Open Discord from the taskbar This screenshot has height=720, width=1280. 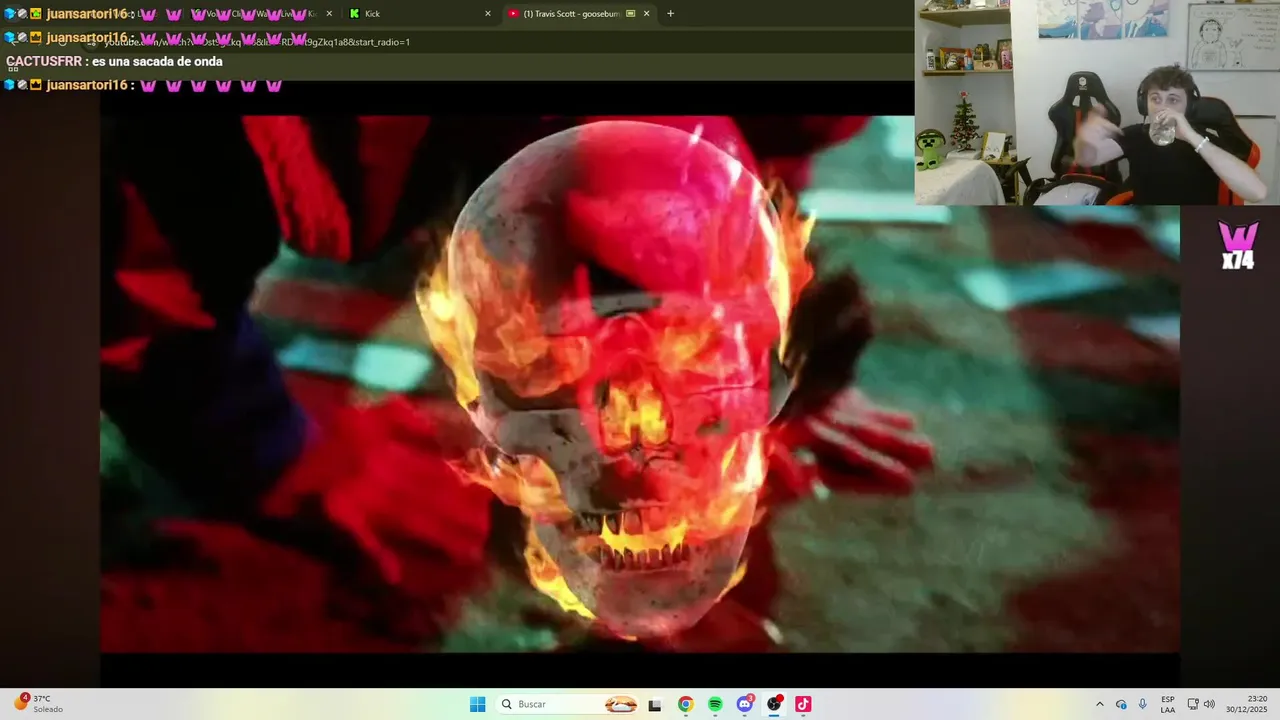[x=745, y=704]
